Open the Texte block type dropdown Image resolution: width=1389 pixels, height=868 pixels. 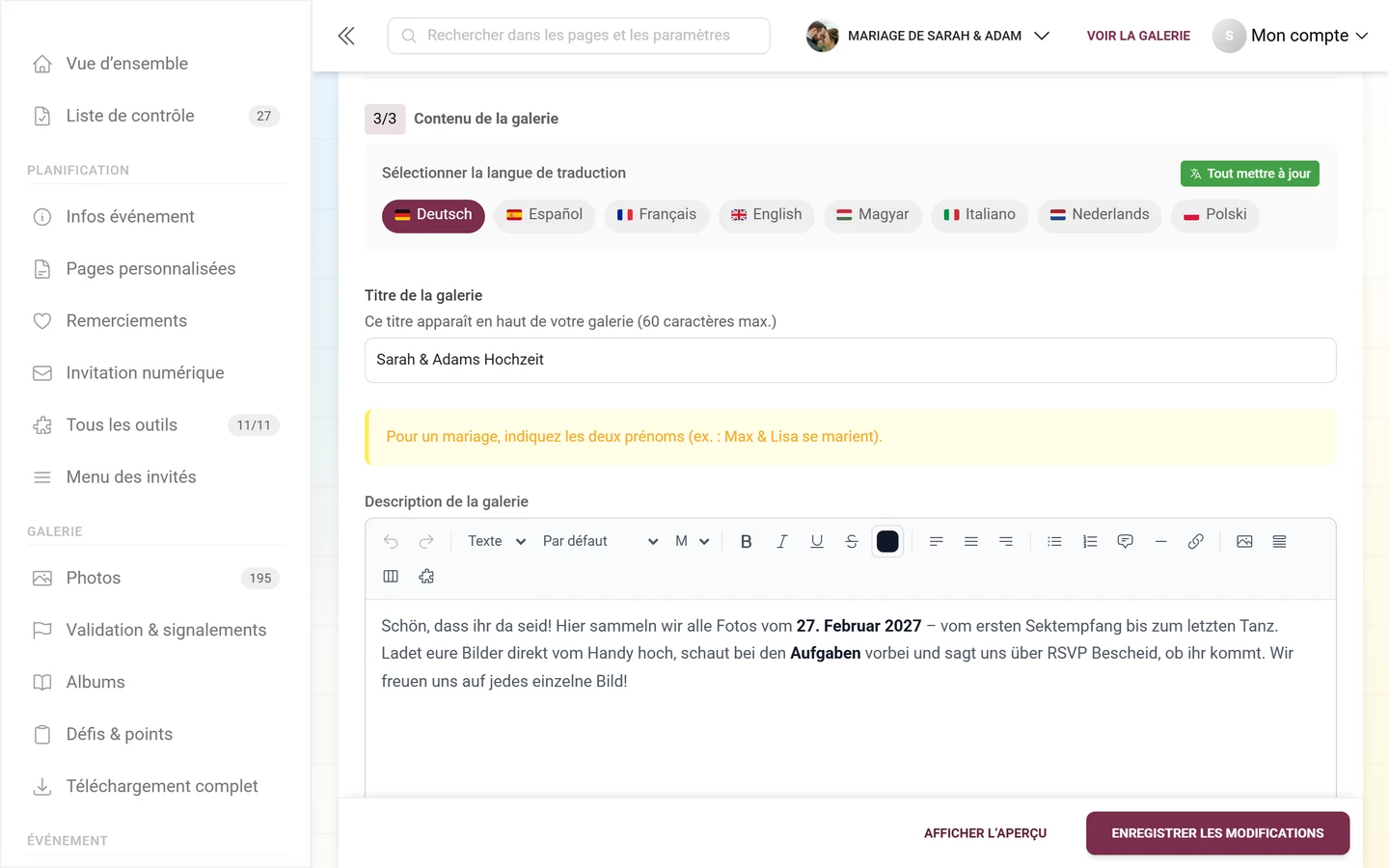click(x=496, y=542)
